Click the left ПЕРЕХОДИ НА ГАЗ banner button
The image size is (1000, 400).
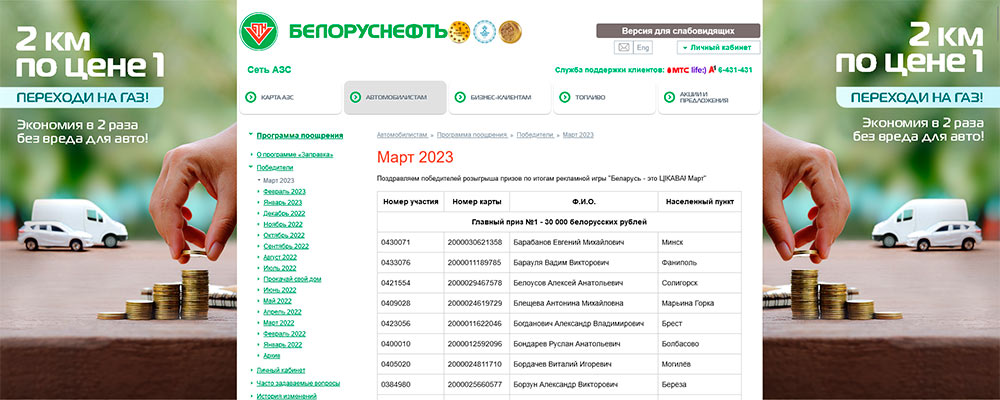[x=82, y=98]
